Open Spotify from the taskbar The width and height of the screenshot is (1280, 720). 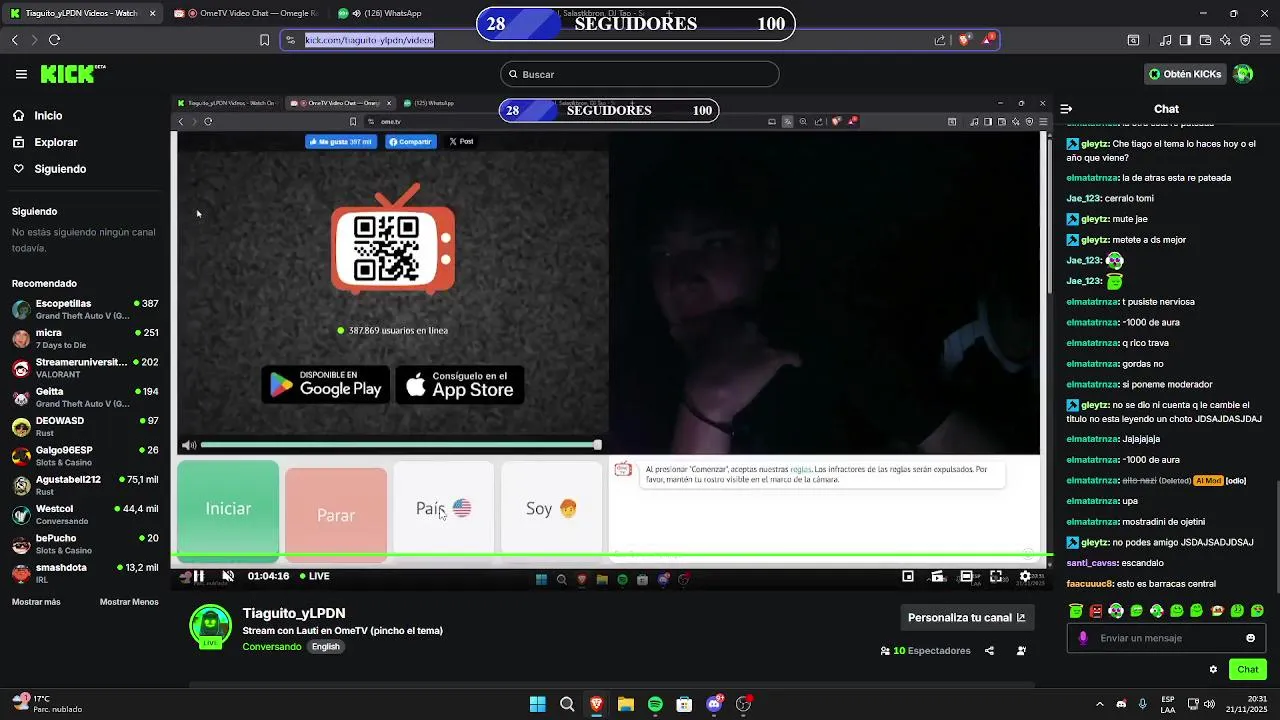click(655, 704)
